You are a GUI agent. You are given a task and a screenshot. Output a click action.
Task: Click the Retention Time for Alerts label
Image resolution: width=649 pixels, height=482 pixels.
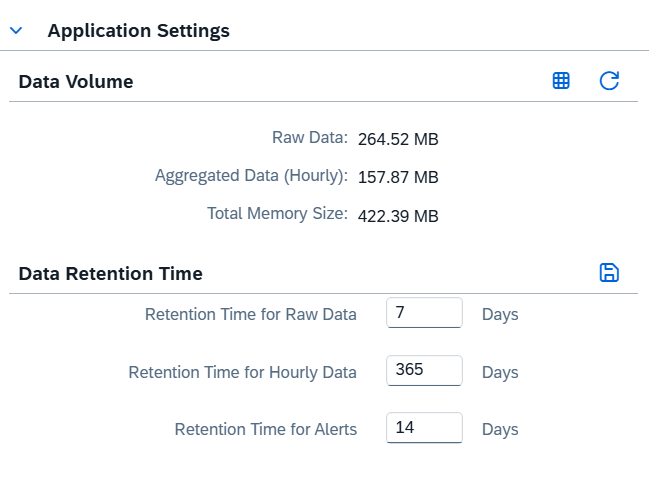[266, 429]
